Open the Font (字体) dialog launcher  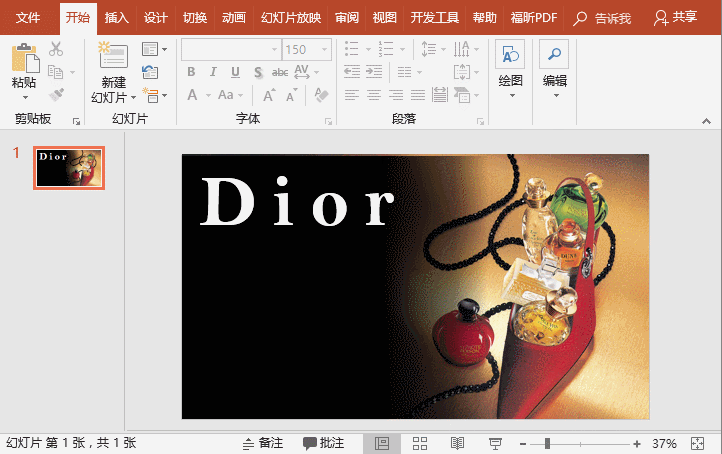(328, 122)
